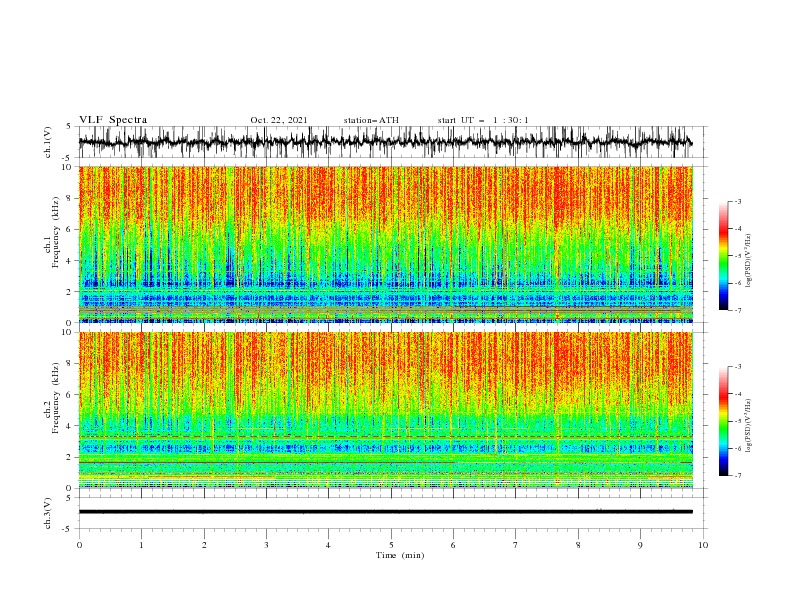Click the flat ch.3 voltage trace
Screen dimensions: 792x612
tap(385, 512)
